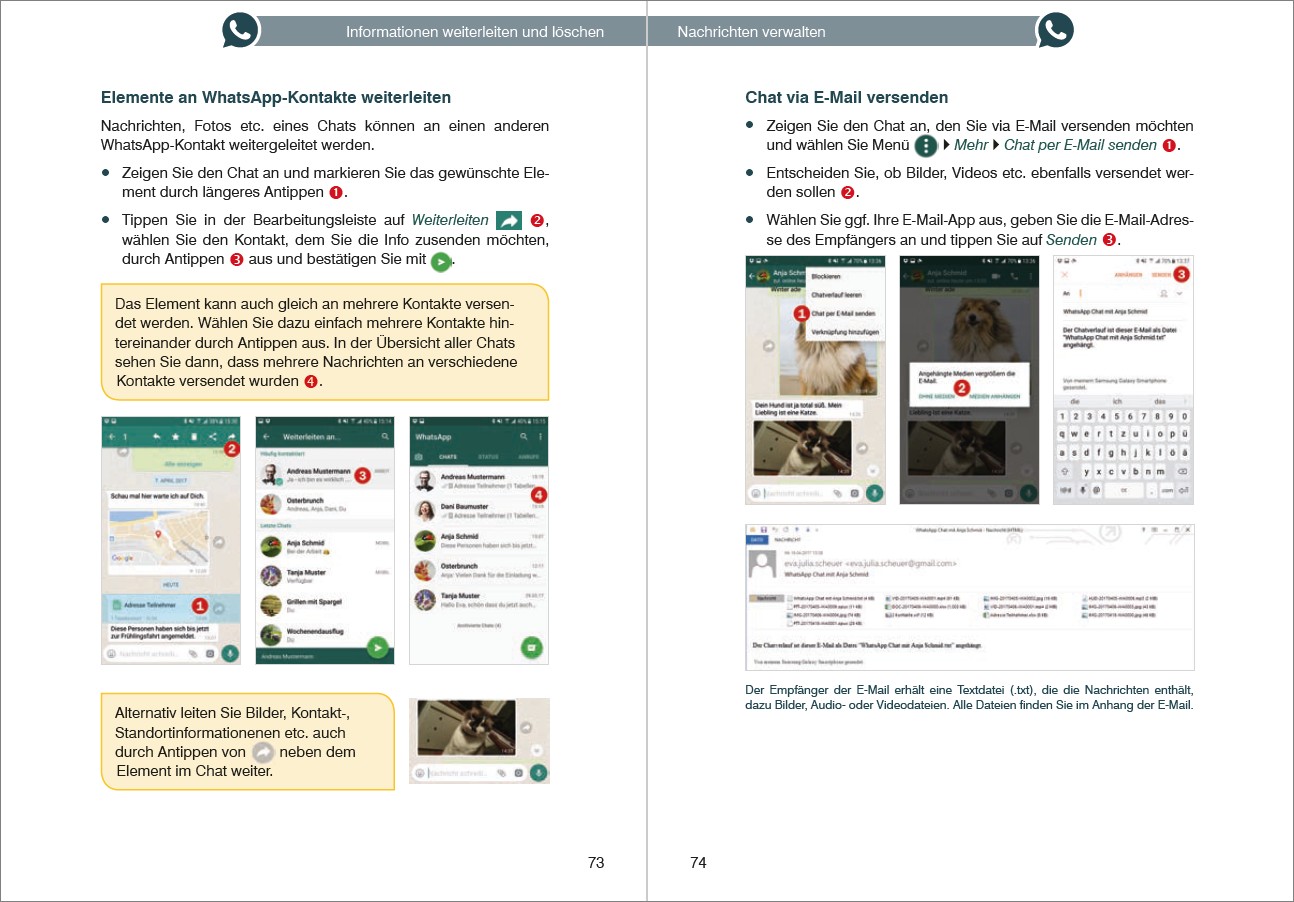Viewport: 1294px width, 902px height.
Task: Open three-dot menu in WhatsApp chat list
Action: point(540,437)
